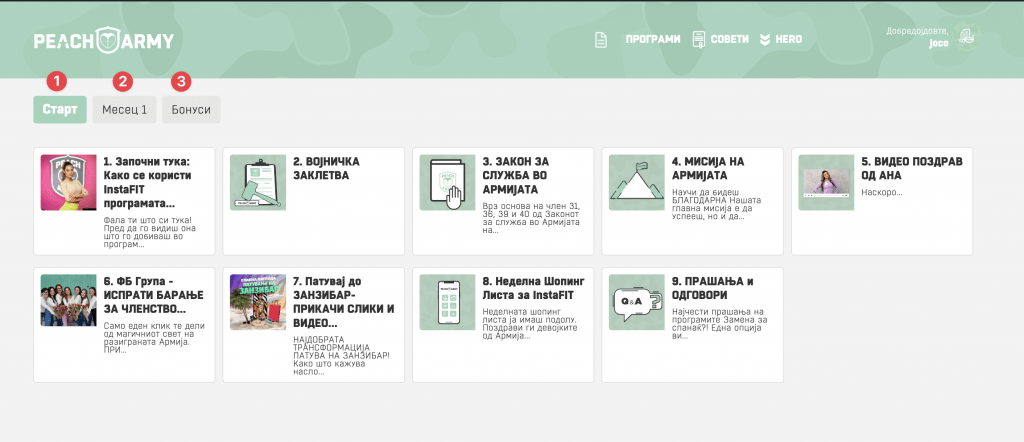Open the СОВЕТИ menu item
The image size is (1024, 442).
pos(729,39)
